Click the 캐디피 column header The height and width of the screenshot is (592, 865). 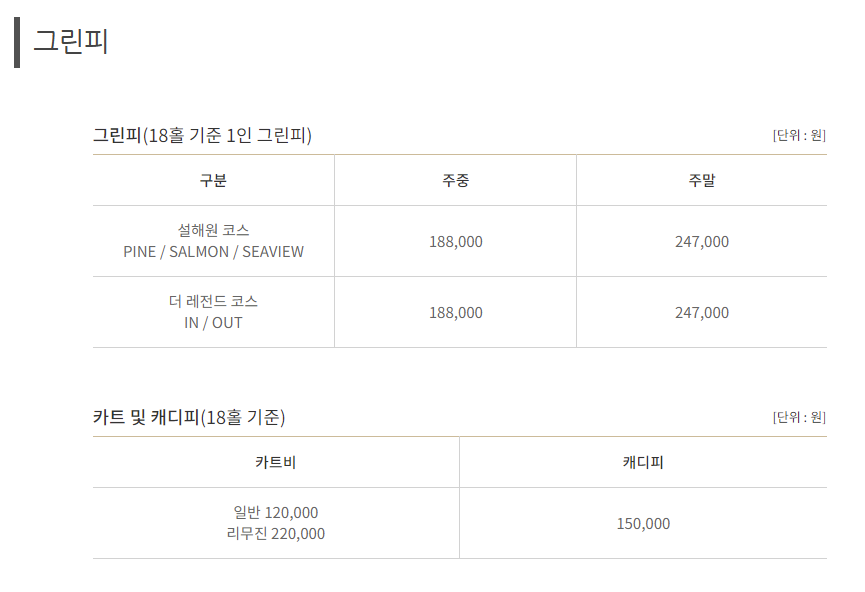click(x=643, y=462)
